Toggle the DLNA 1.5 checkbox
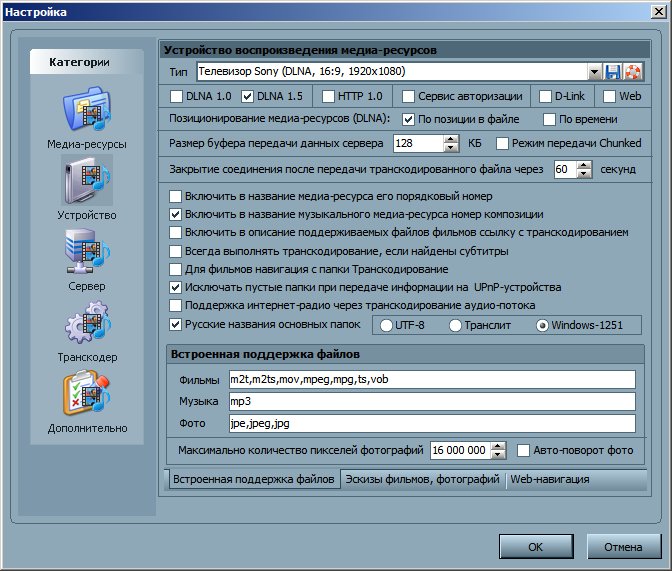Screen dimensions: 672x571 point(247,96)
